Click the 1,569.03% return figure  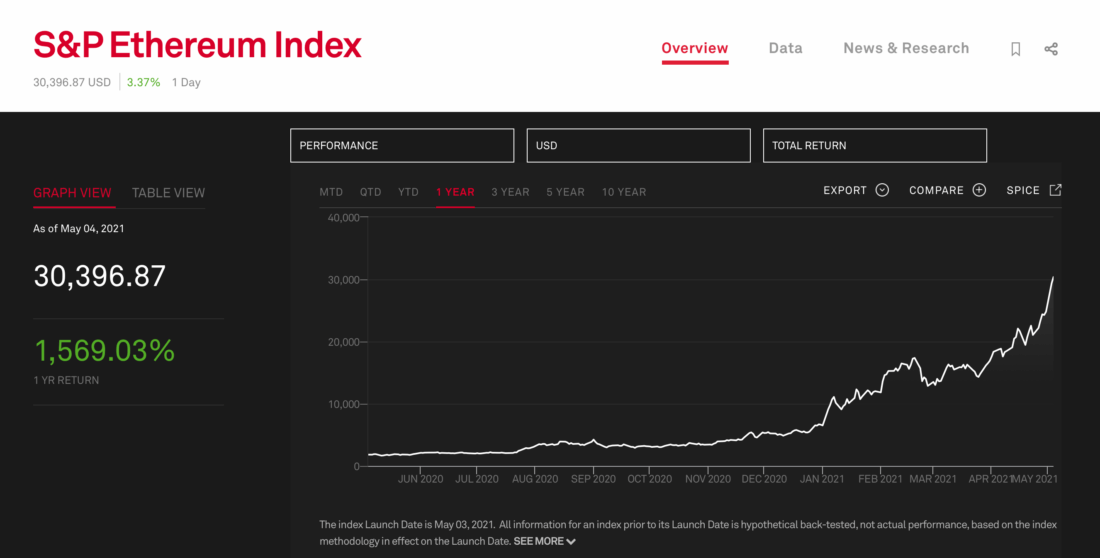coord(104,351)
